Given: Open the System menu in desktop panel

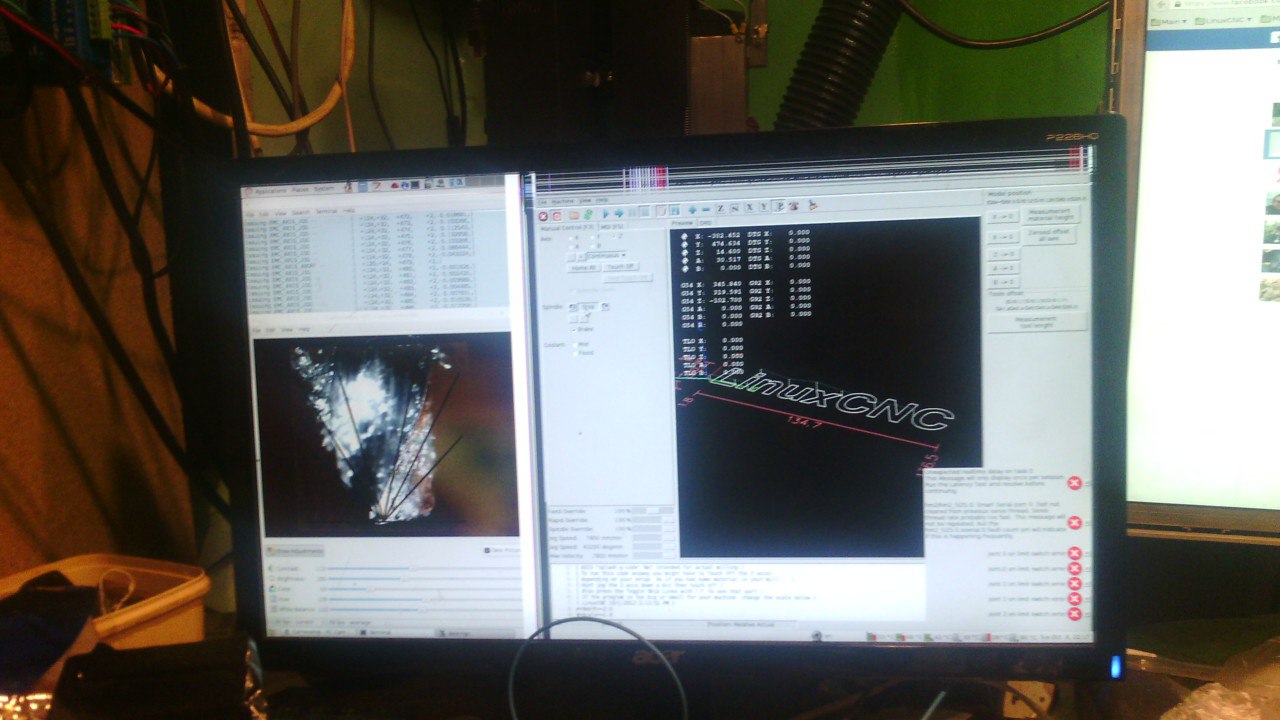Looking at the screenshot, I should pyautogui.click(x=324, y=189).
